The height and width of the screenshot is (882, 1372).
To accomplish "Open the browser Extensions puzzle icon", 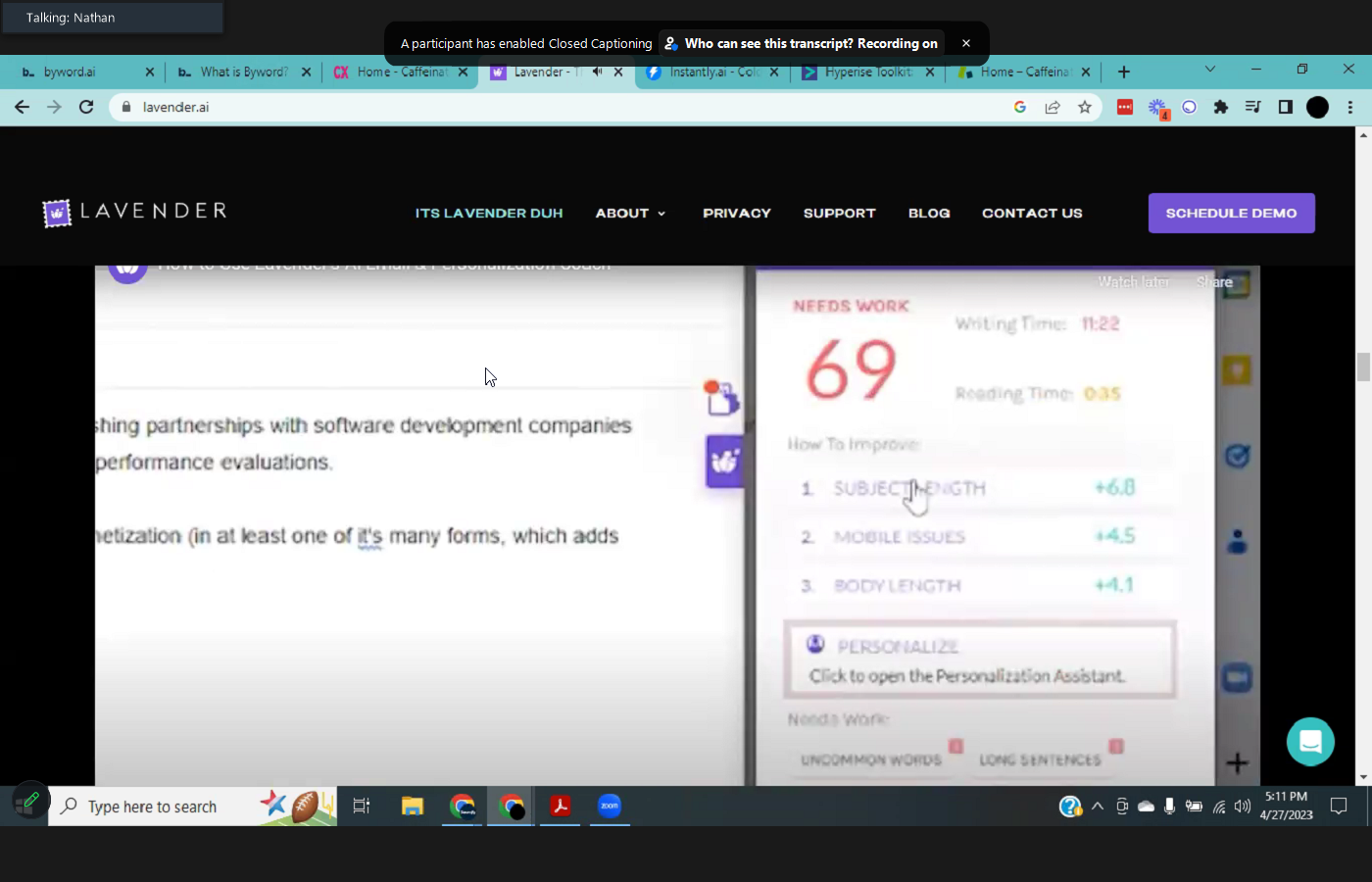I will [1221, 107].
